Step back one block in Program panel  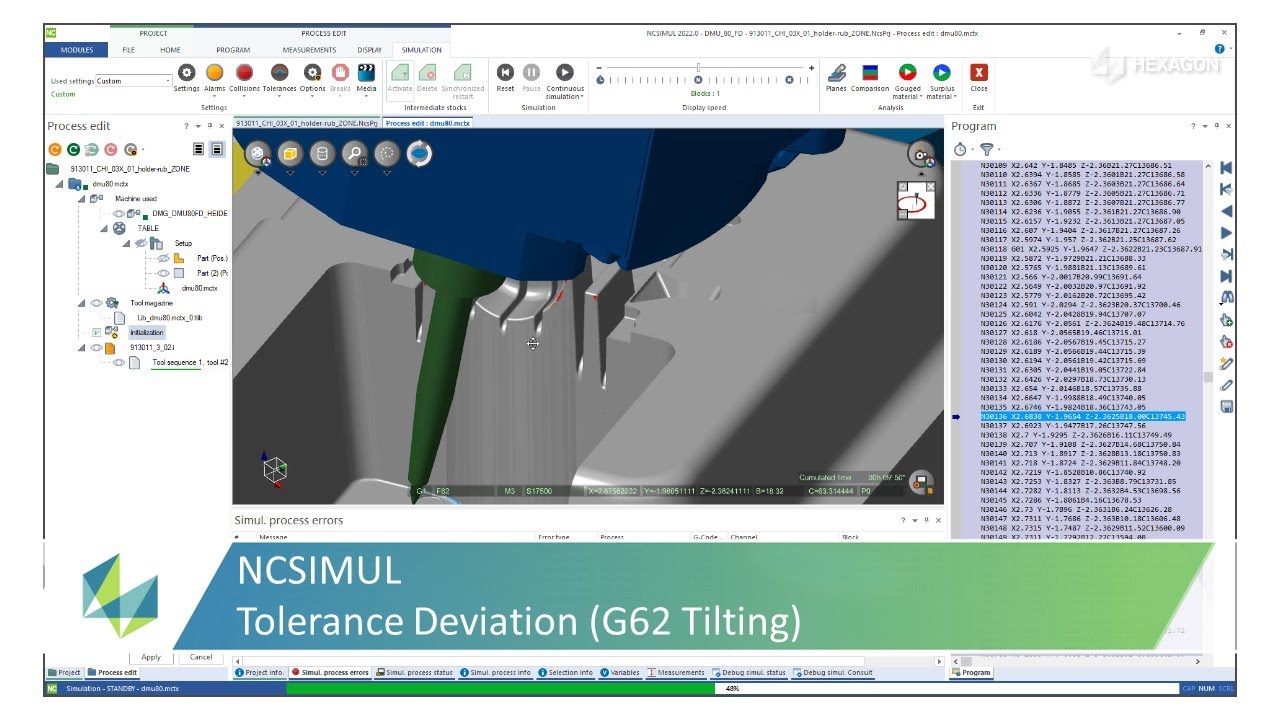(1226, 211)
